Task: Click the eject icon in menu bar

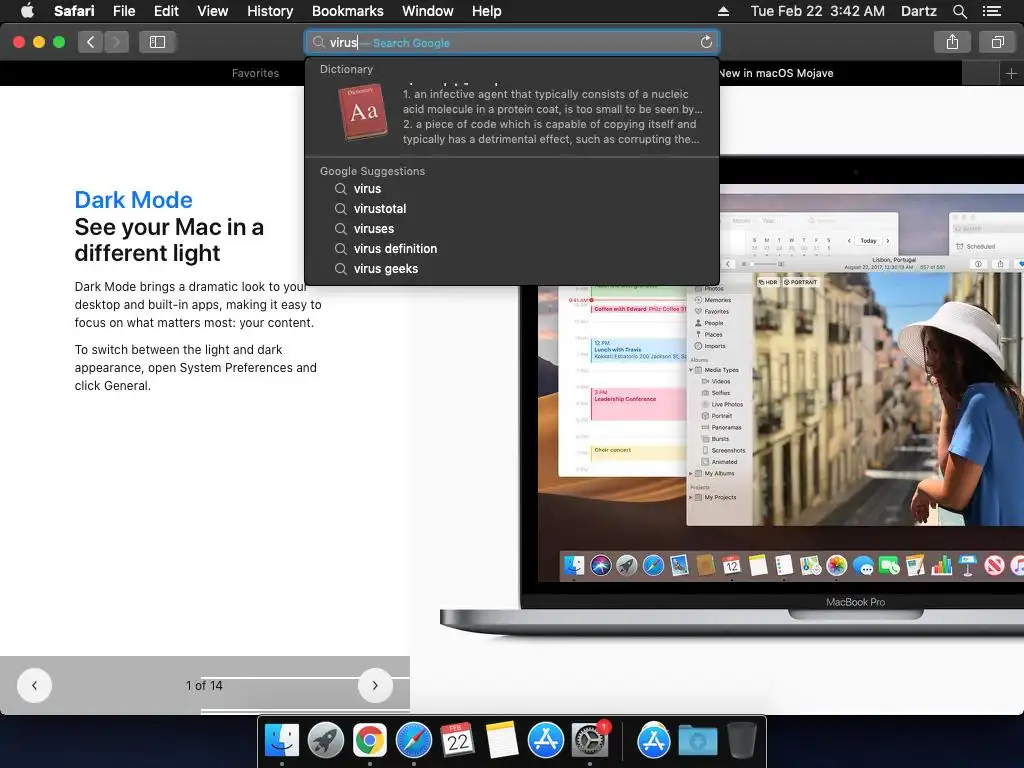Action: pyautogui.click(x=723, y=11)
